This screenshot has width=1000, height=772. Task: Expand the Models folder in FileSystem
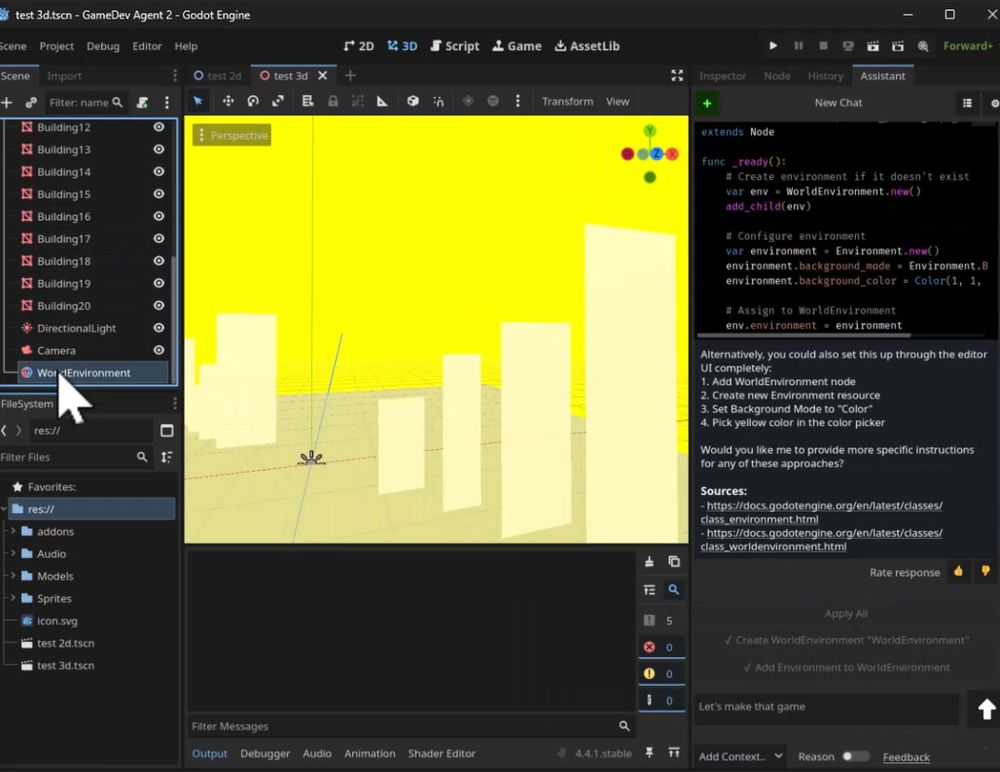coord(13,575)
